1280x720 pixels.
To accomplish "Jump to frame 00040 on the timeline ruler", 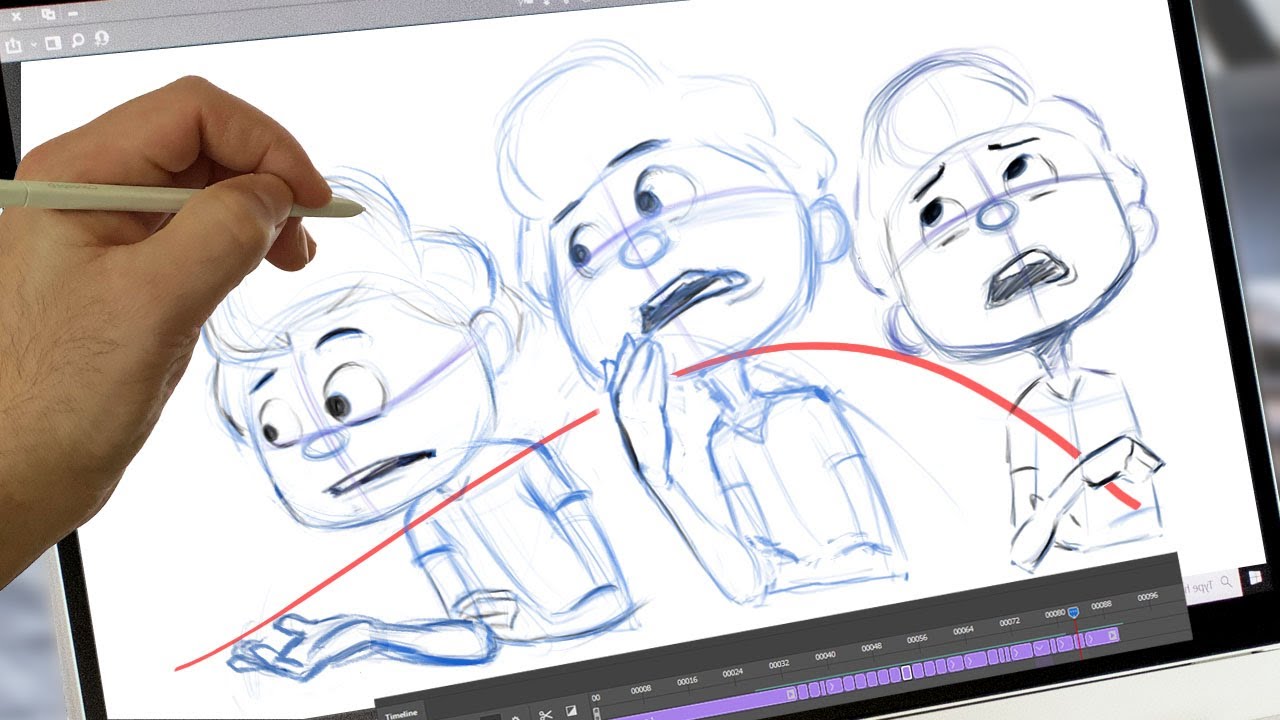I will pos(825,656).
